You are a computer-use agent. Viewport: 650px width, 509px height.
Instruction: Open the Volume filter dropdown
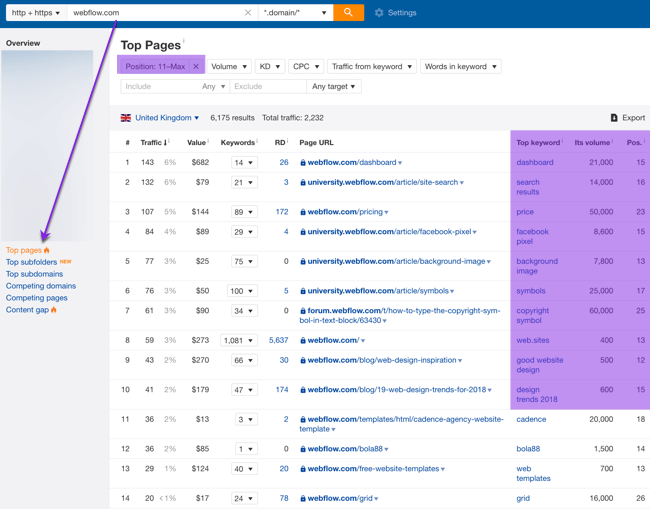click(x=229, y=67)
